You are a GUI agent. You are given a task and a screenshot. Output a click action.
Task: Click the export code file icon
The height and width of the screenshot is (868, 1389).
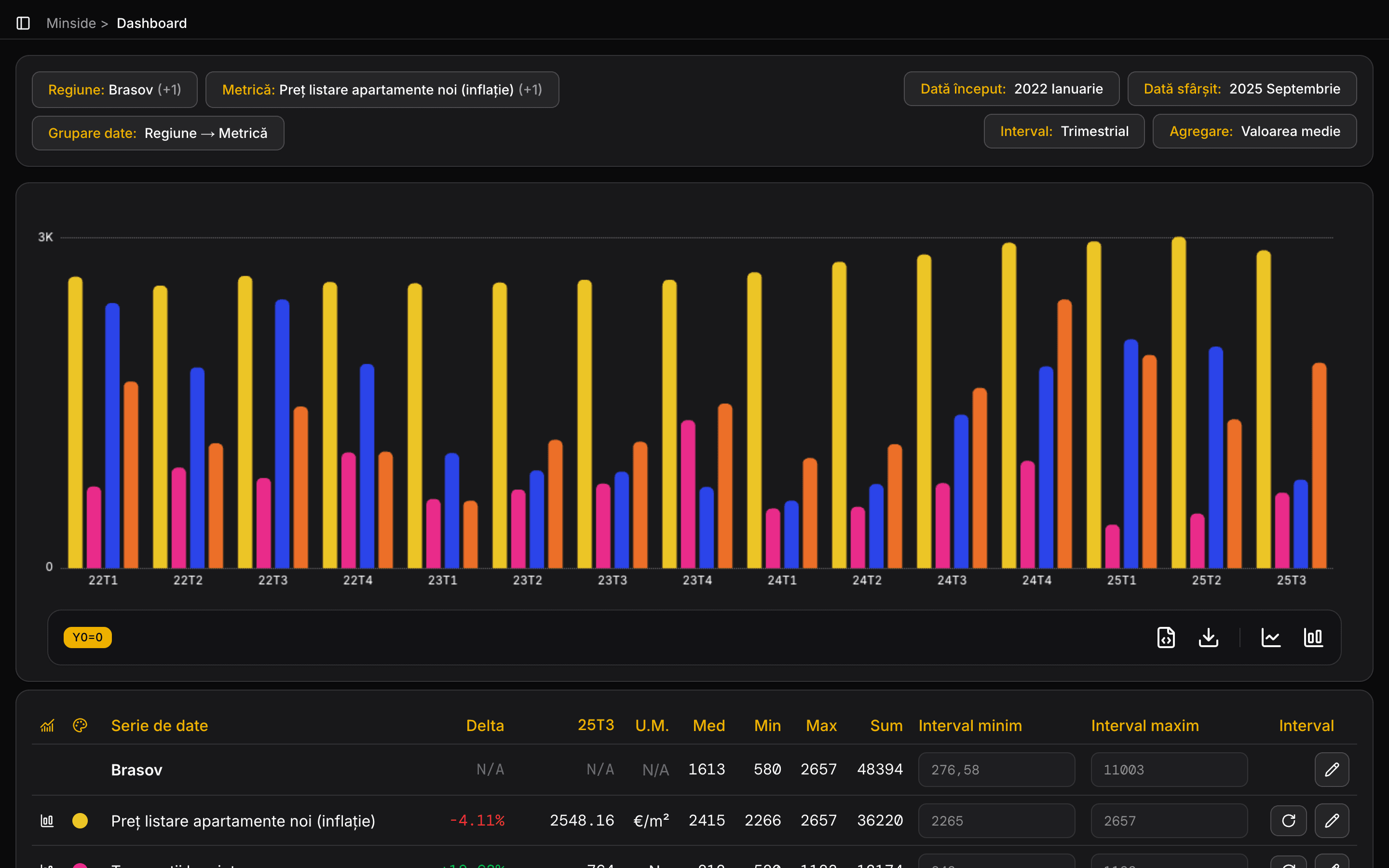click(1166, 637)
